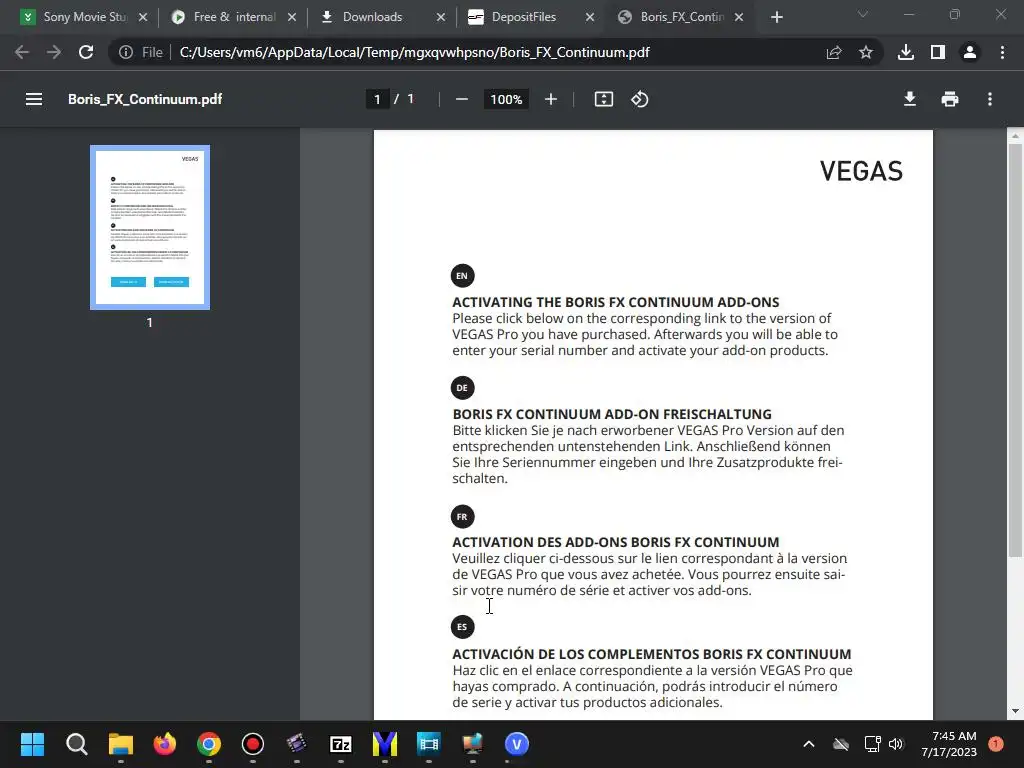Reload the current page
Image resolution: width=1024 pixels, height=768 pixels.
(x=86, y=52)
